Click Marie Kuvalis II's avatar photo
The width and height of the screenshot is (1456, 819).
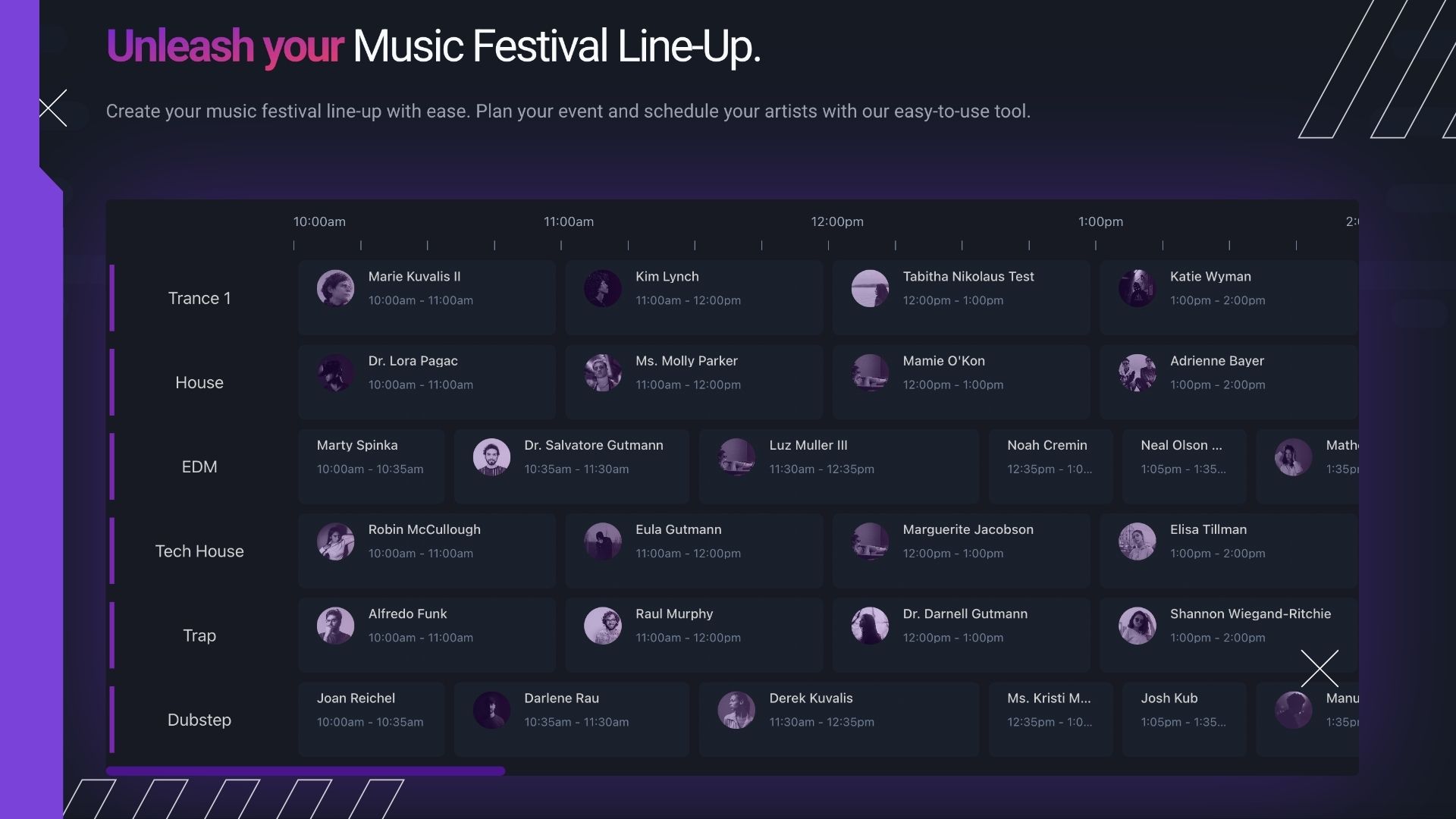[335, 288]
